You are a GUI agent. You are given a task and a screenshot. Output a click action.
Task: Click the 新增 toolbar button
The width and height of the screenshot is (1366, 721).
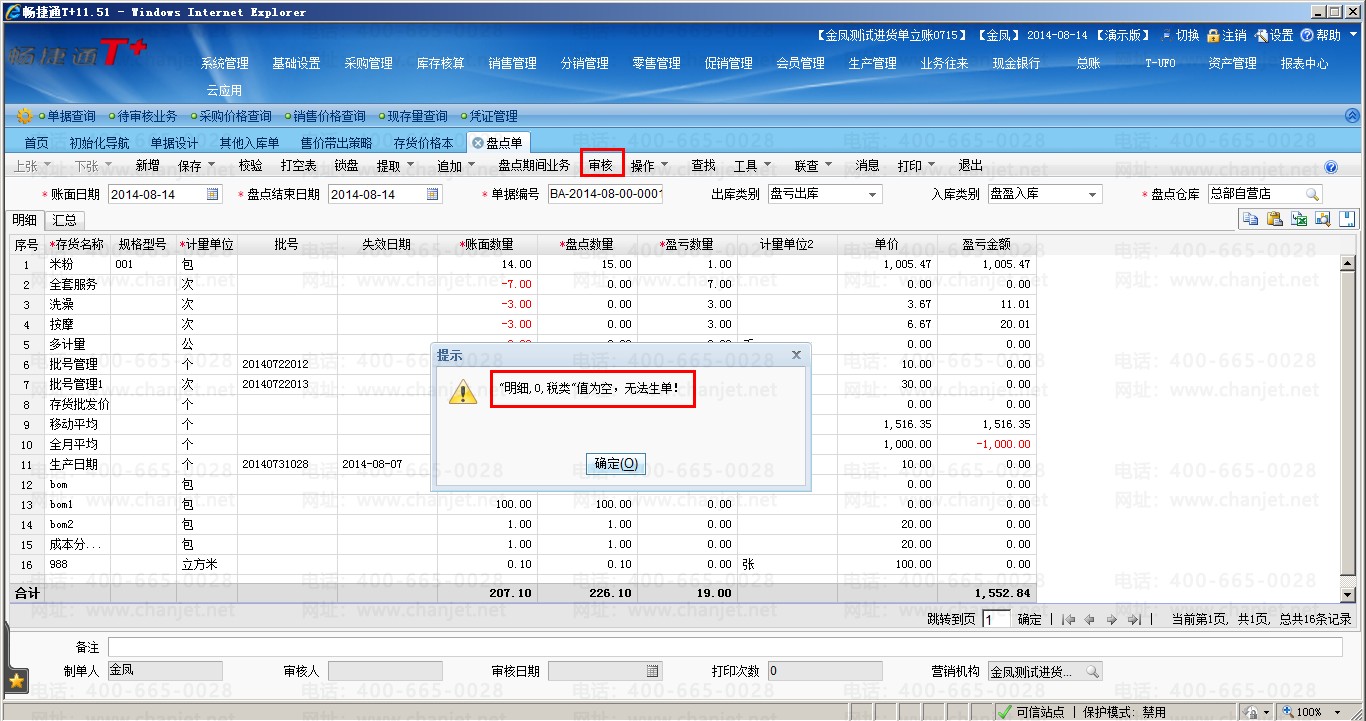click(x=148, y=166)
